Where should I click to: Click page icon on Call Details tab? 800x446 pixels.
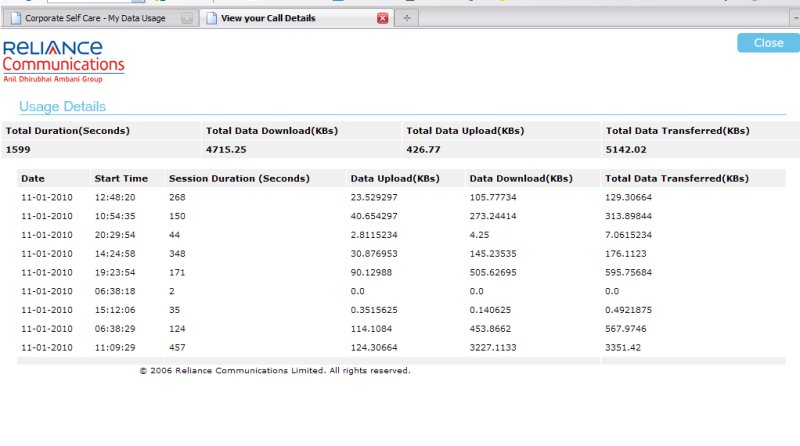click(209, 18)
